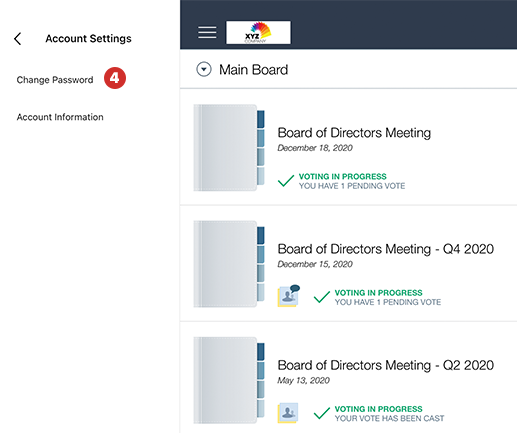This screenshot has height=433, width=517.
Task: Open the hamburger menu icon
Action: coord(207,32)
